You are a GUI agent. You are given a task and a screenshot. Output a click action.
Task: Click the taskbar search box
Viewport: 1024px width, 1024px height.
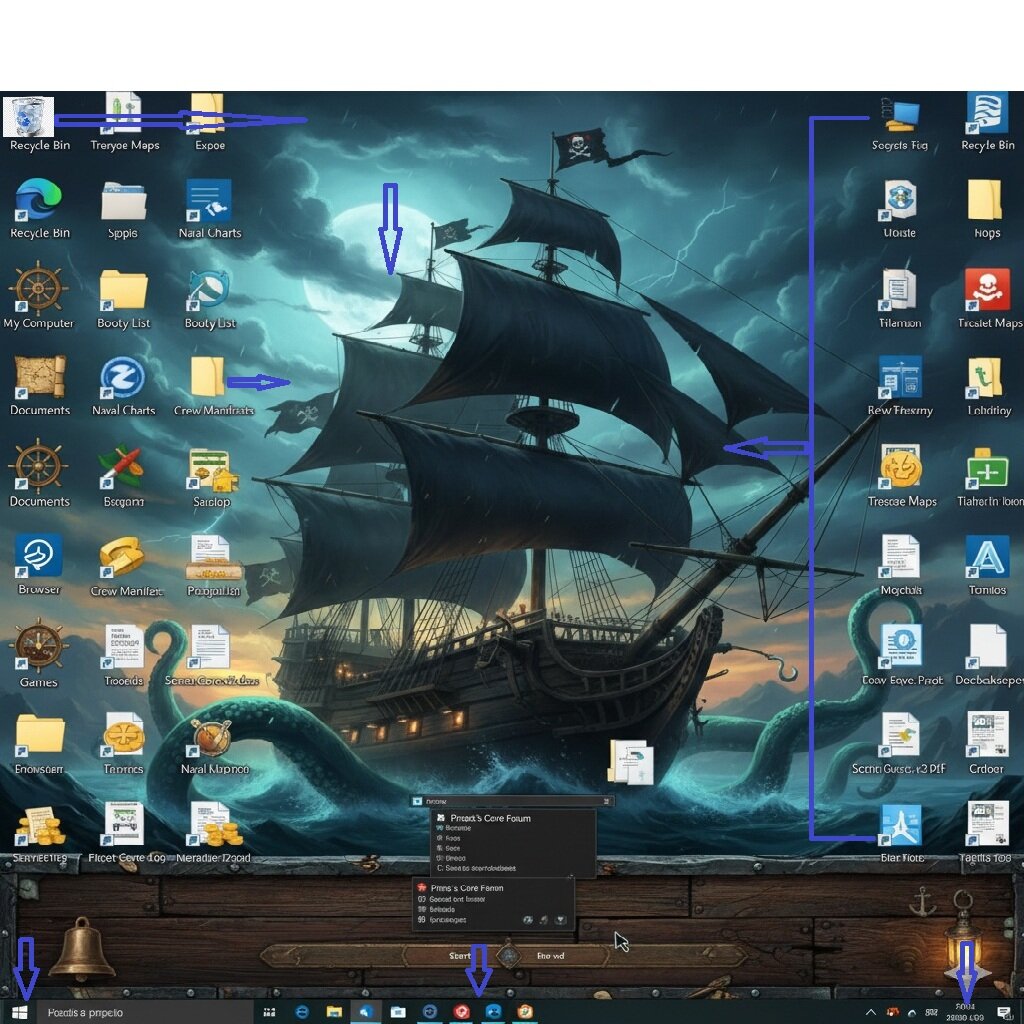point(144,1012)
